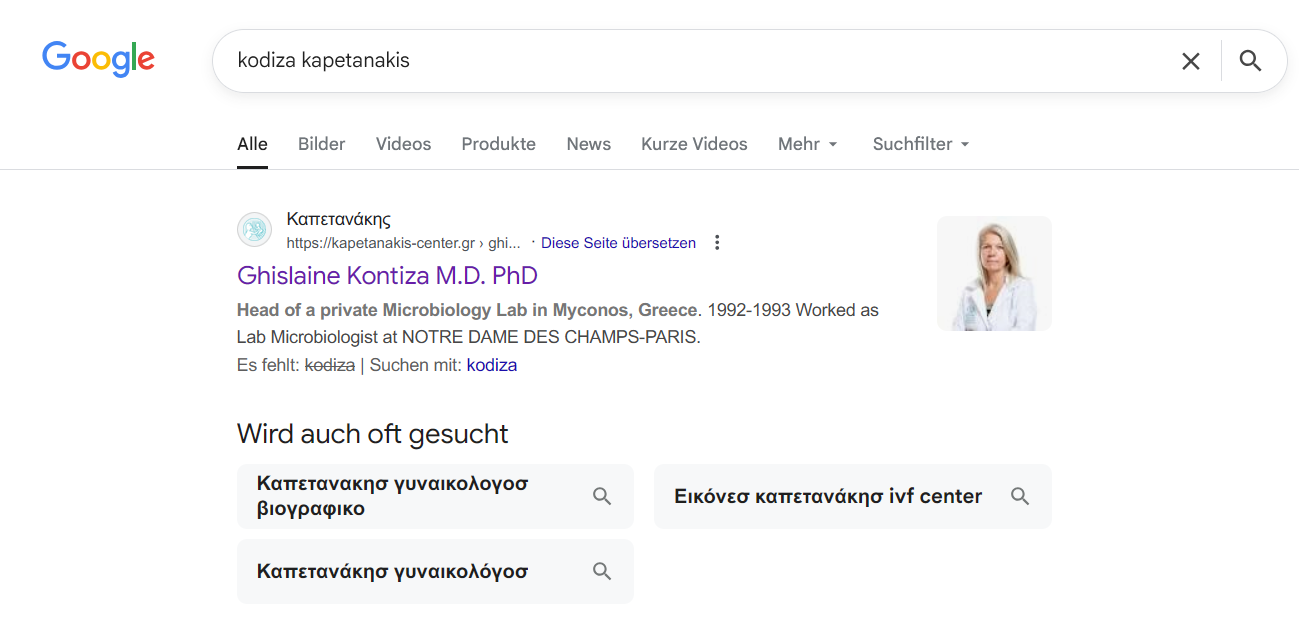The width and height of the screenshot is (1299, 632).
Task: Click the result's portrait thumbnail
Action: coord(994,273)
